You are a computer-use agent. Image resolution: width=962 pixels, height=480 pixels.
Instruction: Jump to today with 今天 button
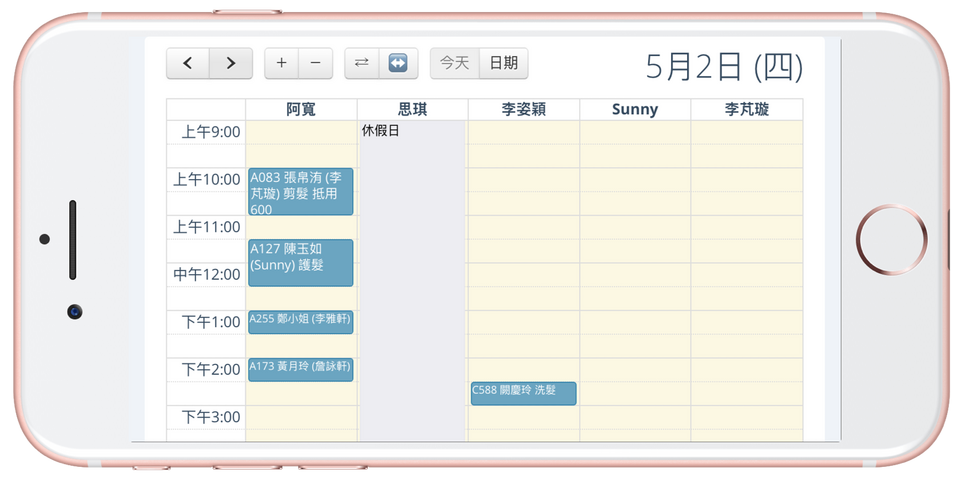[454, 63]
